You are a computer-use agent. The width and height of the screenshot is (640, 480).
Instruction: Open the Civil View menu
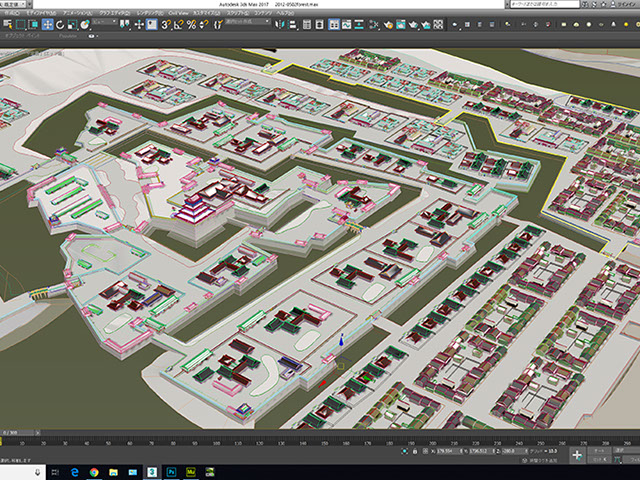(179, 13)
